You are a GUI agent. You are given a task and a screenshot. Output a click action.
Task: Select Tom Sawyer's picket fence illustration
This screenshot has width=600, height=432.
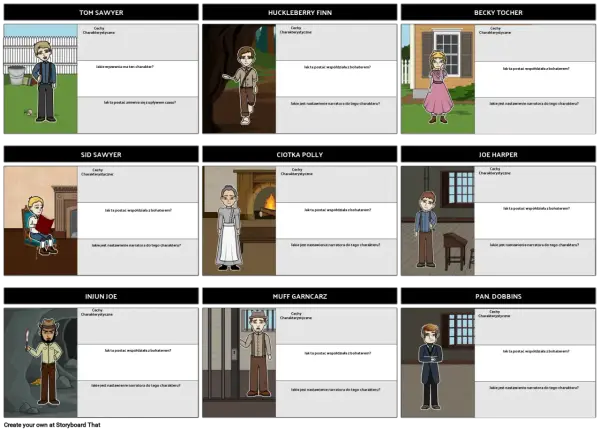pyautogui.click(x=41, y=79)
